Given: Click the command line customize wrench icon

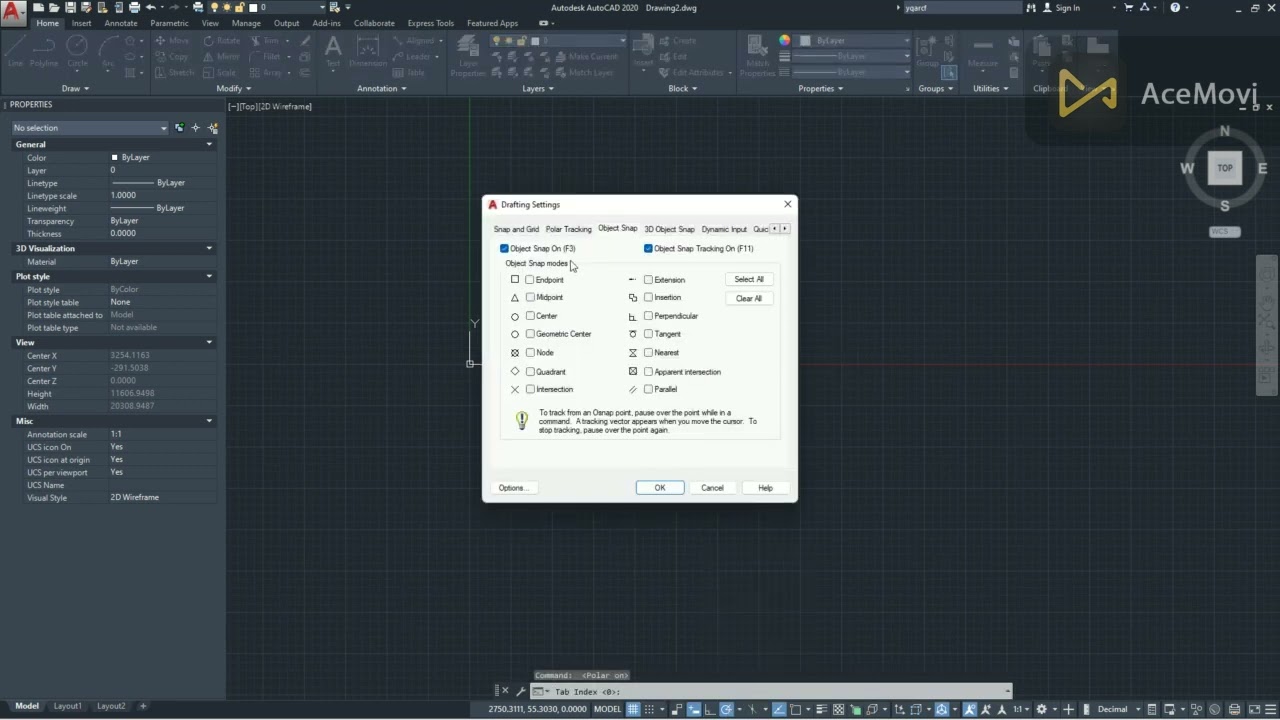Looking at the screenshot, I should coord(521,691).
